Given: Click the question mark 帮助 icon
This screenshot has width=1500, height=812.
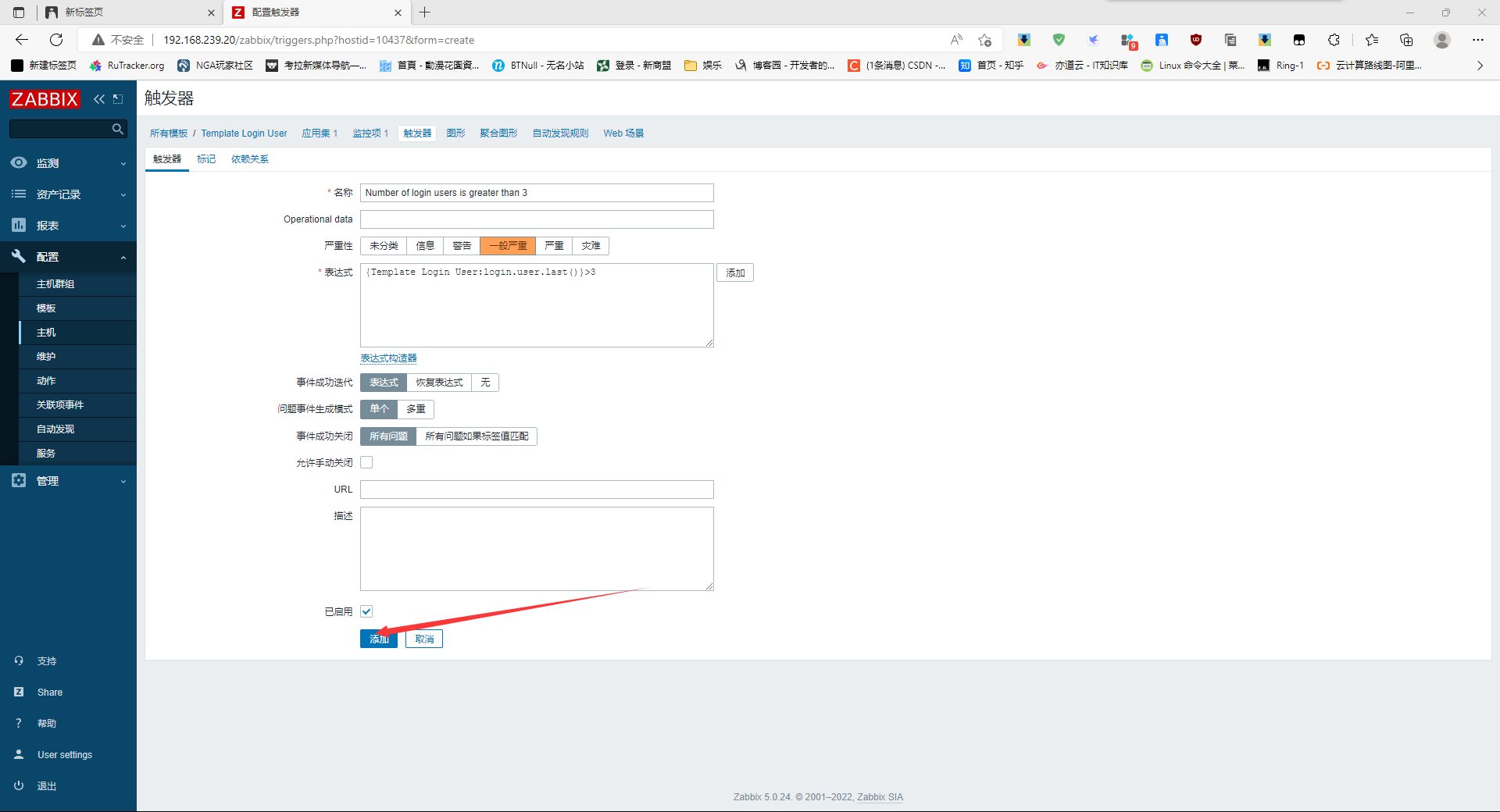Looking at the screenshot, I should (19, 723).
